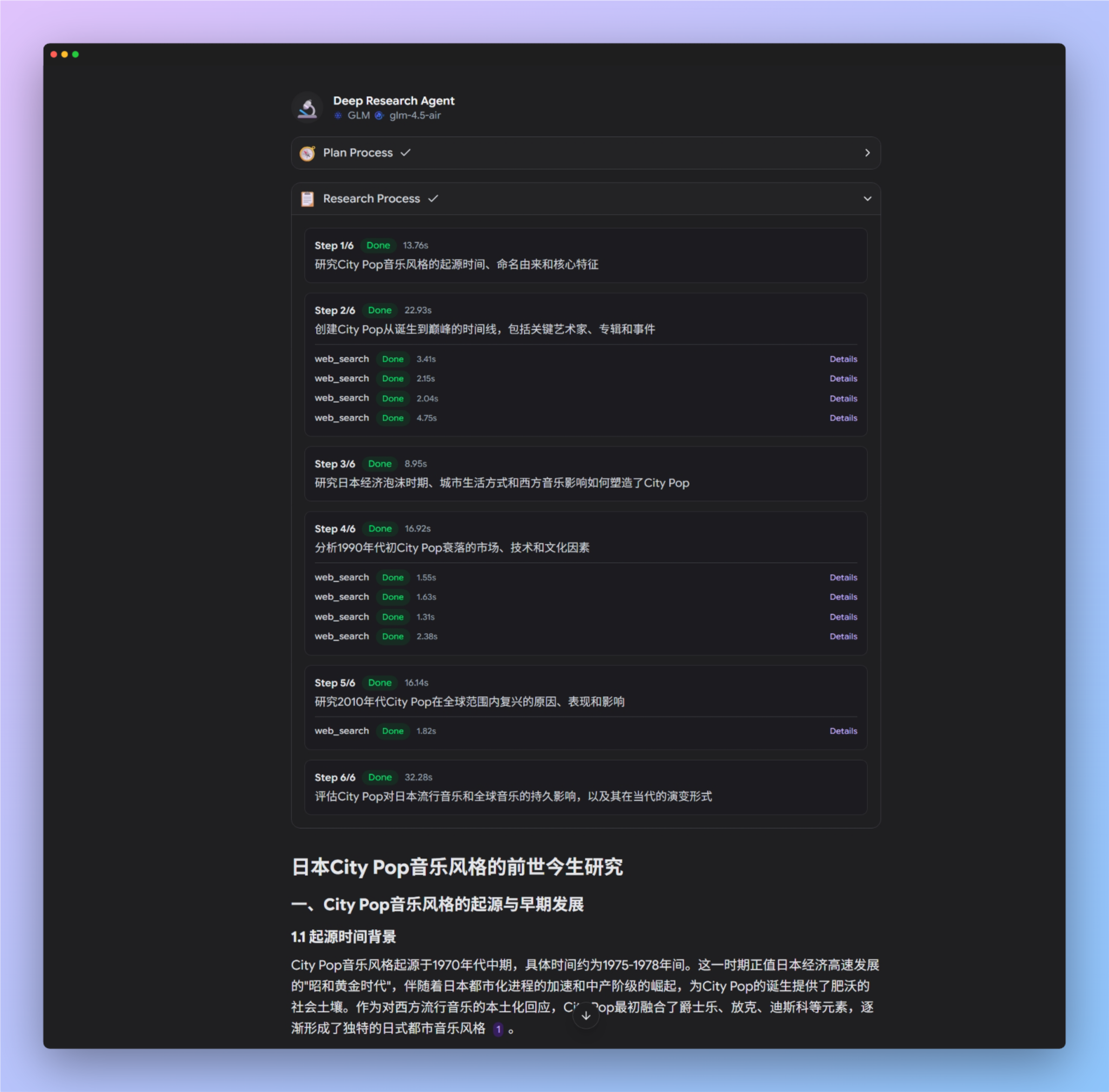Screen dimensions: 1109x1092
Task: Click the snowflake icon beside GLM
Action: (338, 115)
